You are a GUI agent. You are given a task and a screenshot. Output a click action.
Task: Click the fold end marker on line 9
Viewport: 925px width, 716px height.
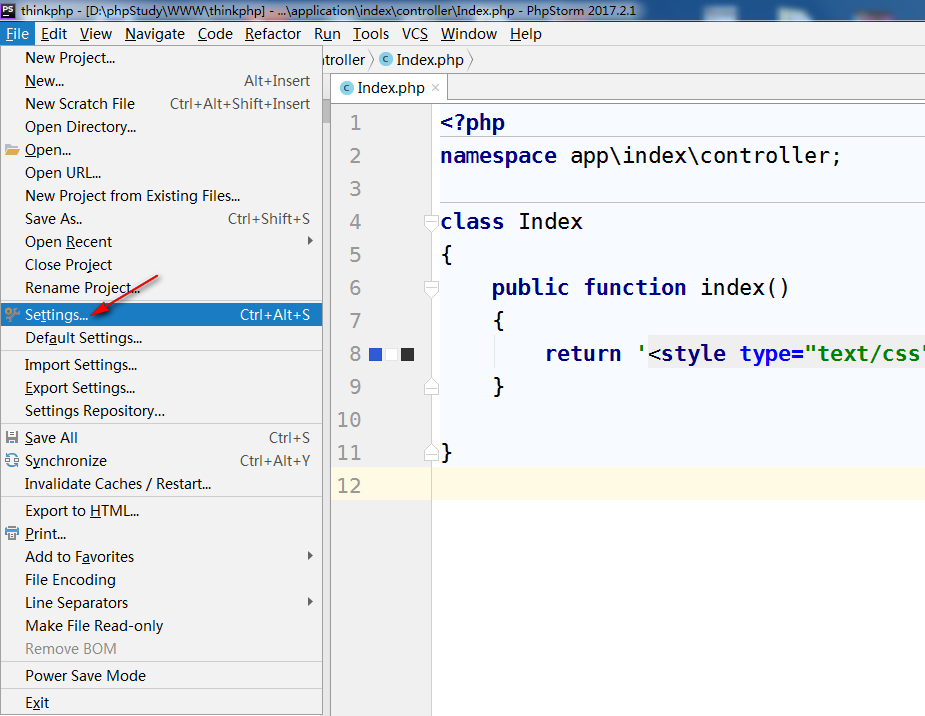pos(431,386)
